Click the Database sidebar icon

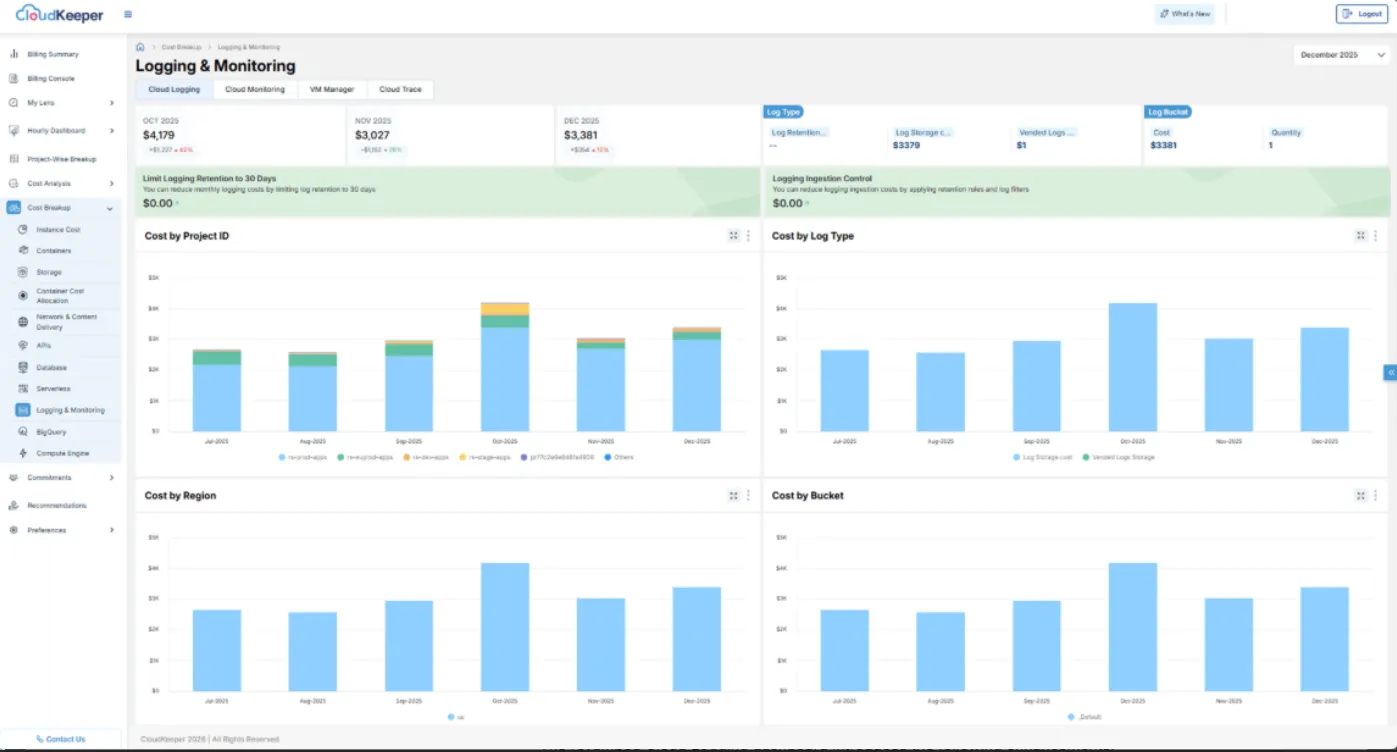click(x=23, y=367)
